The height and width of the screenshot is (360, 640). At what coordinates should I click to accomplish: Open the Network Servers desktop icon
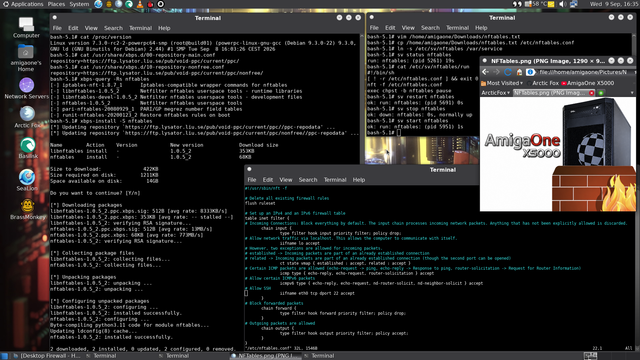click(x=26, y=88)
